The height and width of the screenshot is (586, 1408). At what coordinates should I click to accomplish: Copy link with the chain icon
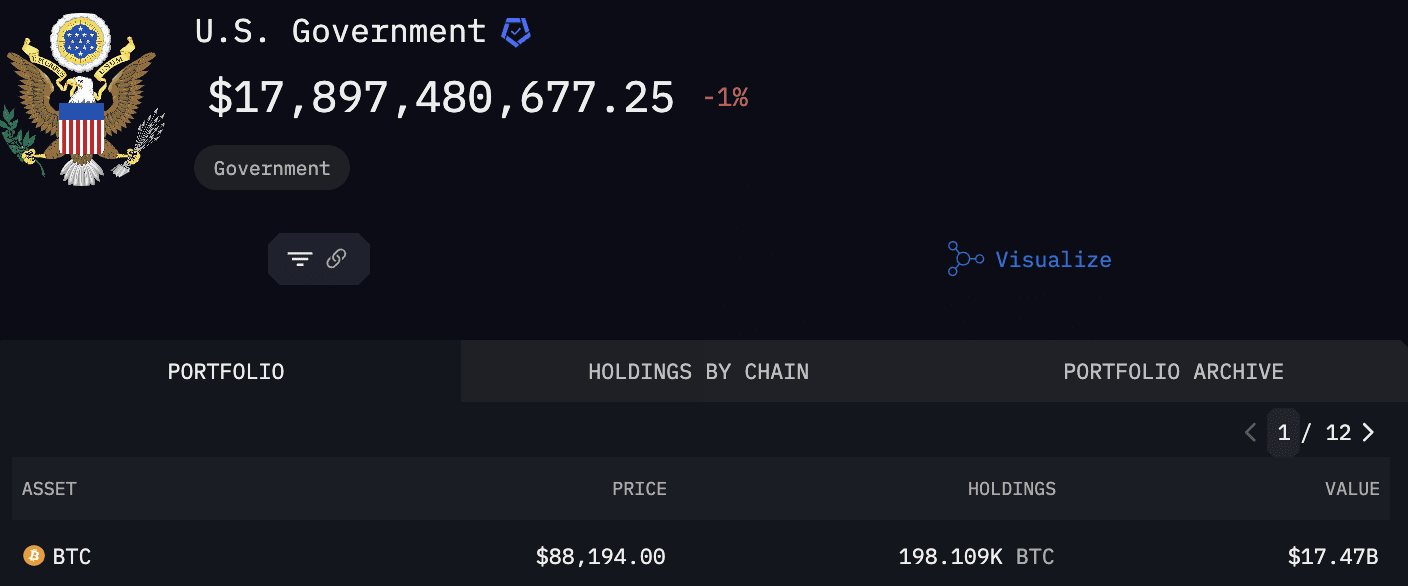click(x=336, y=259)
